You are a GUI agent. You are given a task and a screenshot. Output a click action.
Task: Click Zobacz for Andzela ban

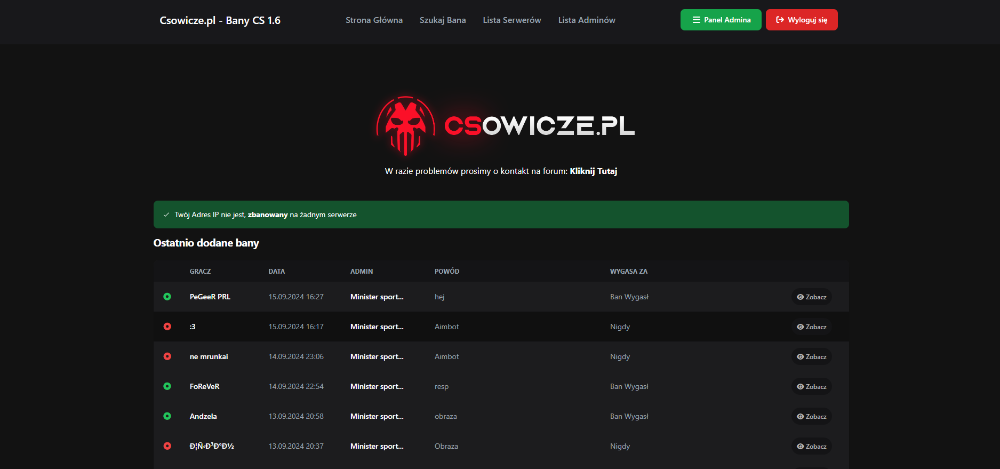811,417
